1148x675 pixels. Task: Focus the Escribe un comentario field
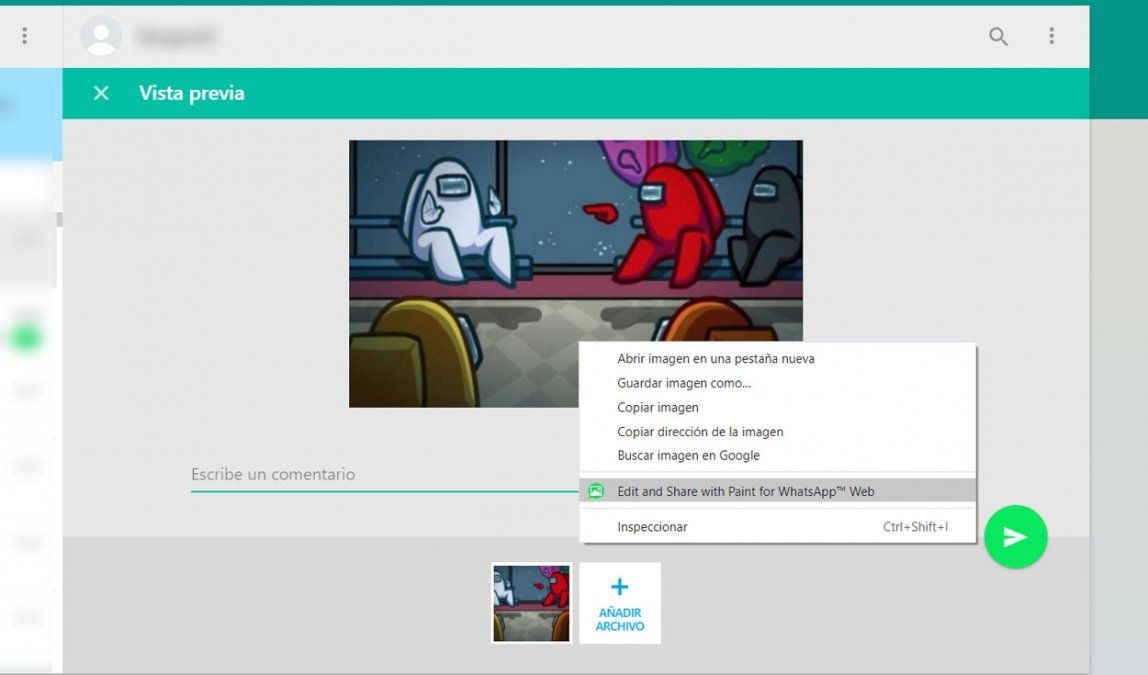pos(380,475)
